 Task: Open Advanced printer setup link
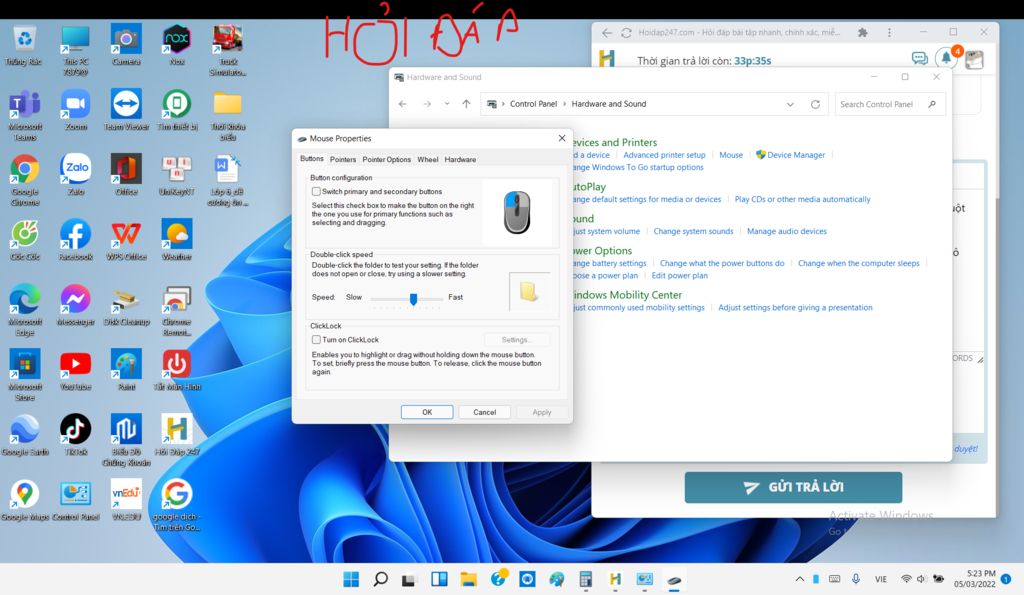664,155
